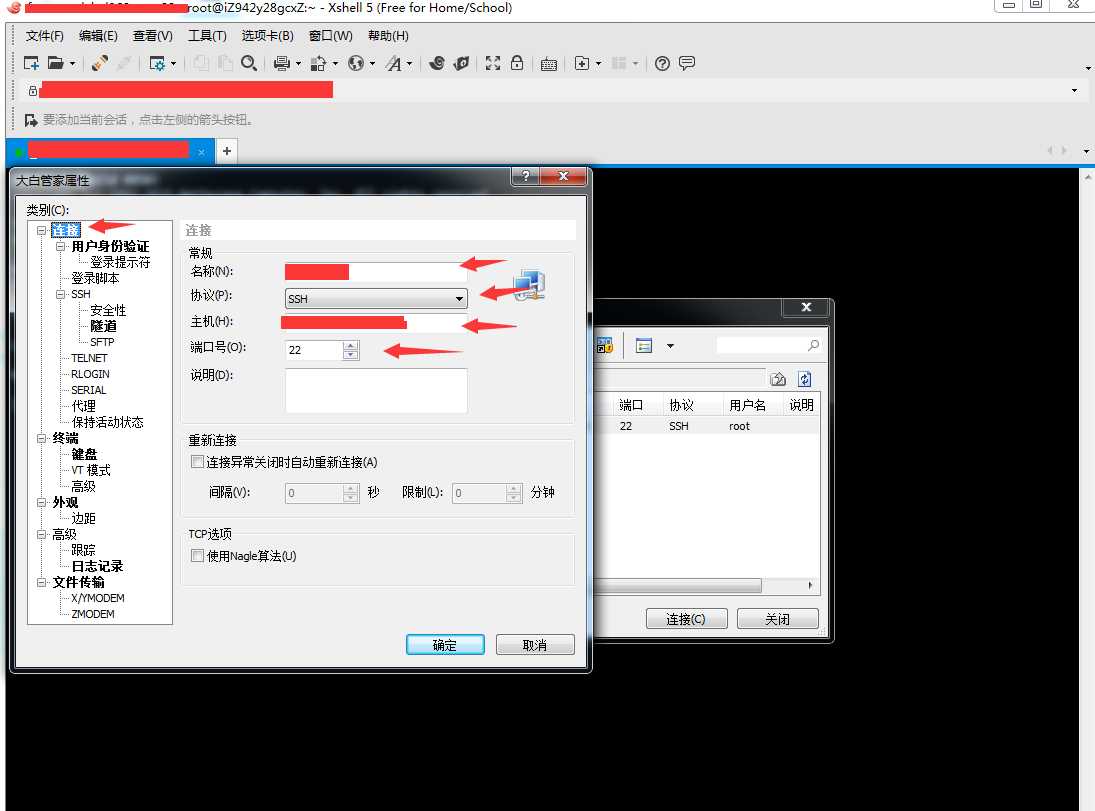Open the address bar dropdown arrow
Image resolution: width=1095 pixels, height=811 pixels.
[x=1074, y=90]
